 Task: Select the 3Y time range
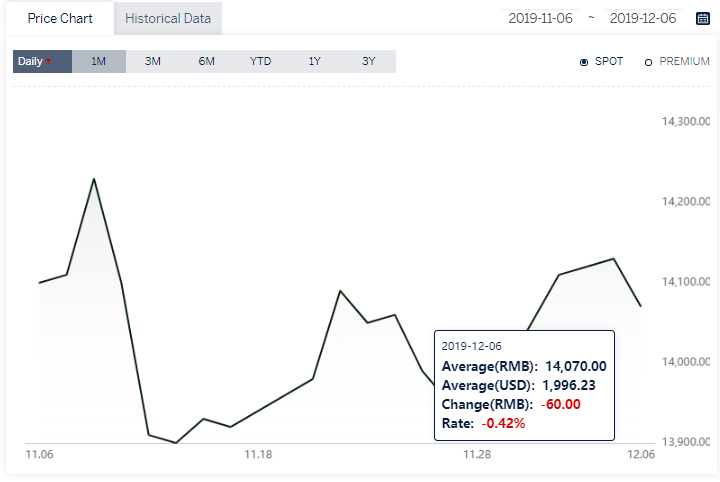(x=369, y=62)
